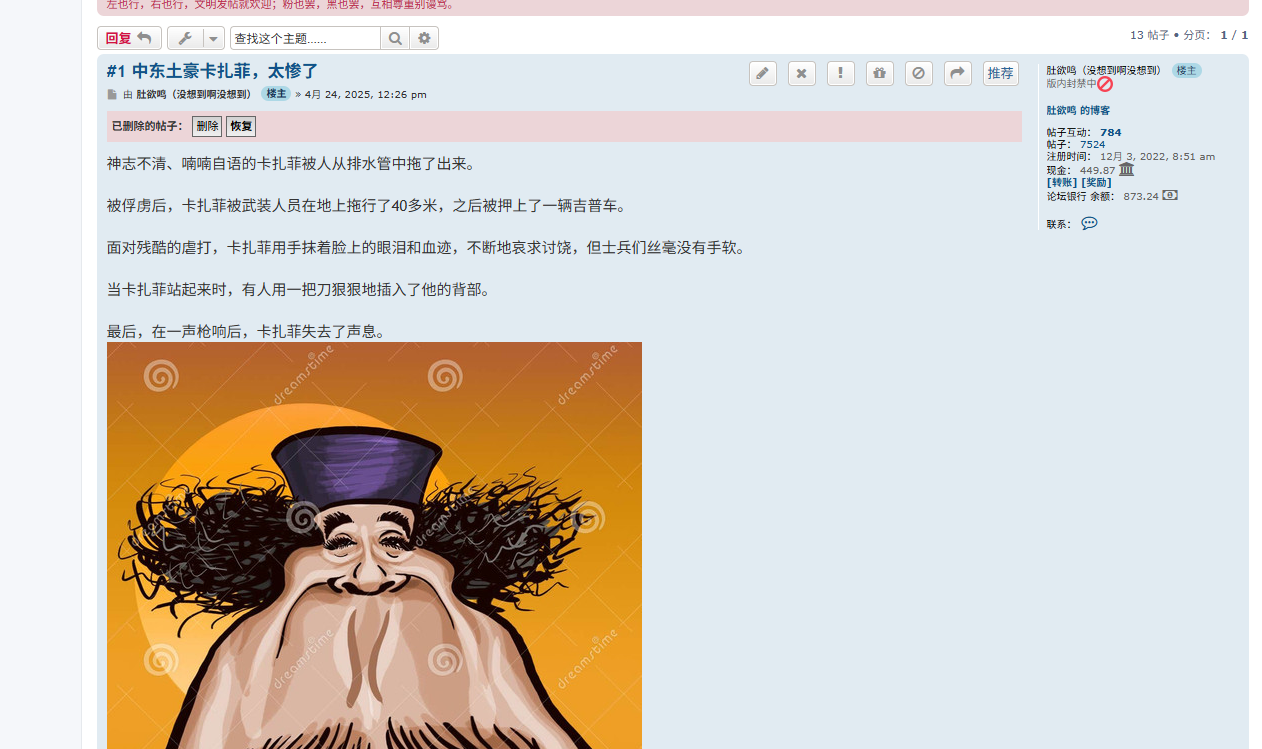Click the speech bubble contact icon
1262x749 pixels.
tap(1089, 223)
